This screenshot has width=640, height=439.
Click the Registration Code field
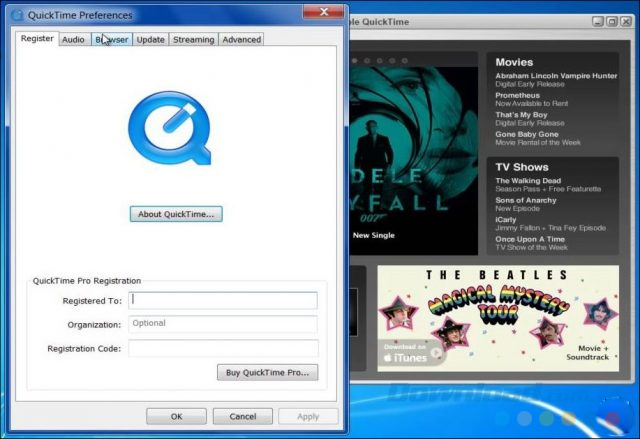click(223, 348)
